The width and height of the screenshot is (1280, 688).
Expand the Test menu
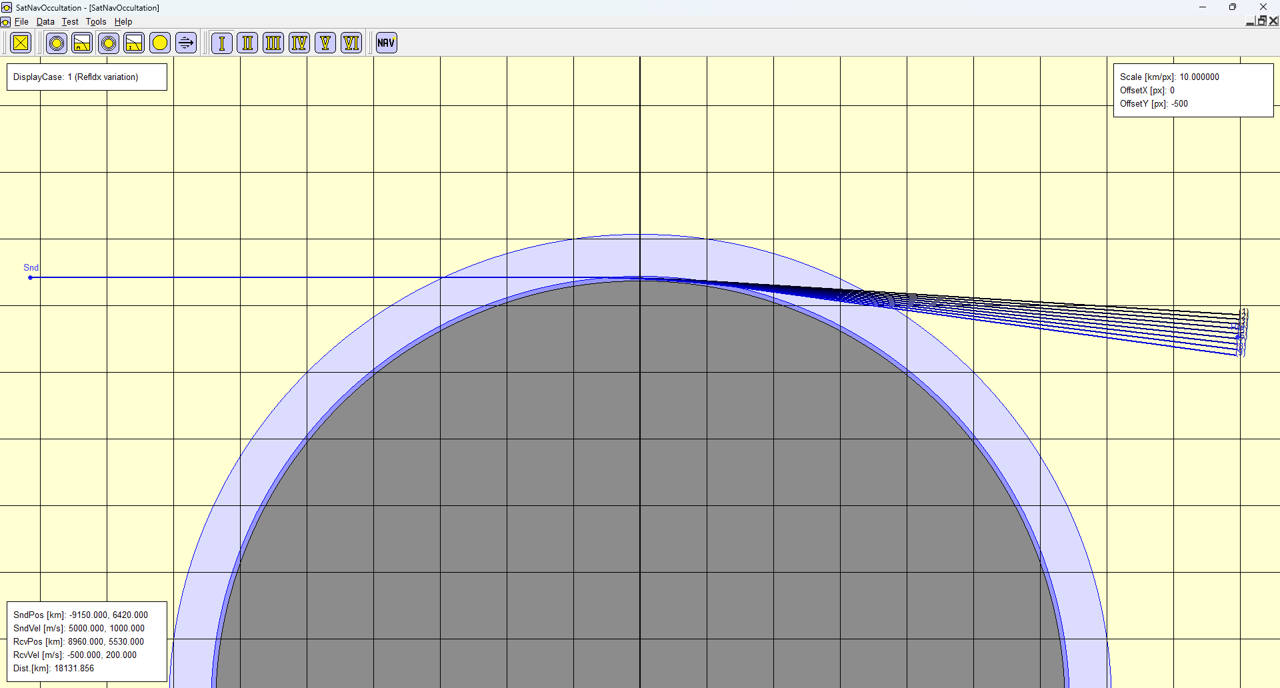[x=70, y=21]
